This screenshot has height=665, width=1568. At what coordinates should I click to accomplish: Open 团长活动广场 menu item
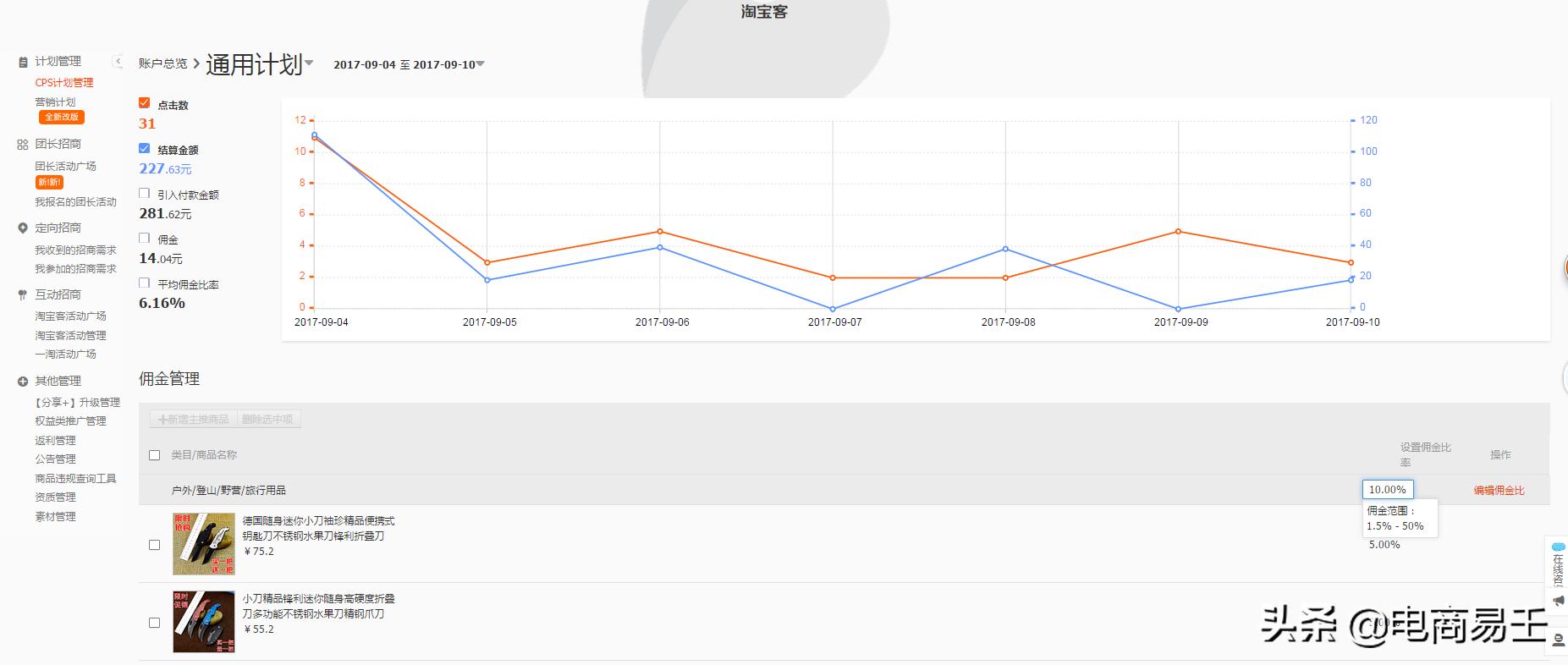click(65, 167)
